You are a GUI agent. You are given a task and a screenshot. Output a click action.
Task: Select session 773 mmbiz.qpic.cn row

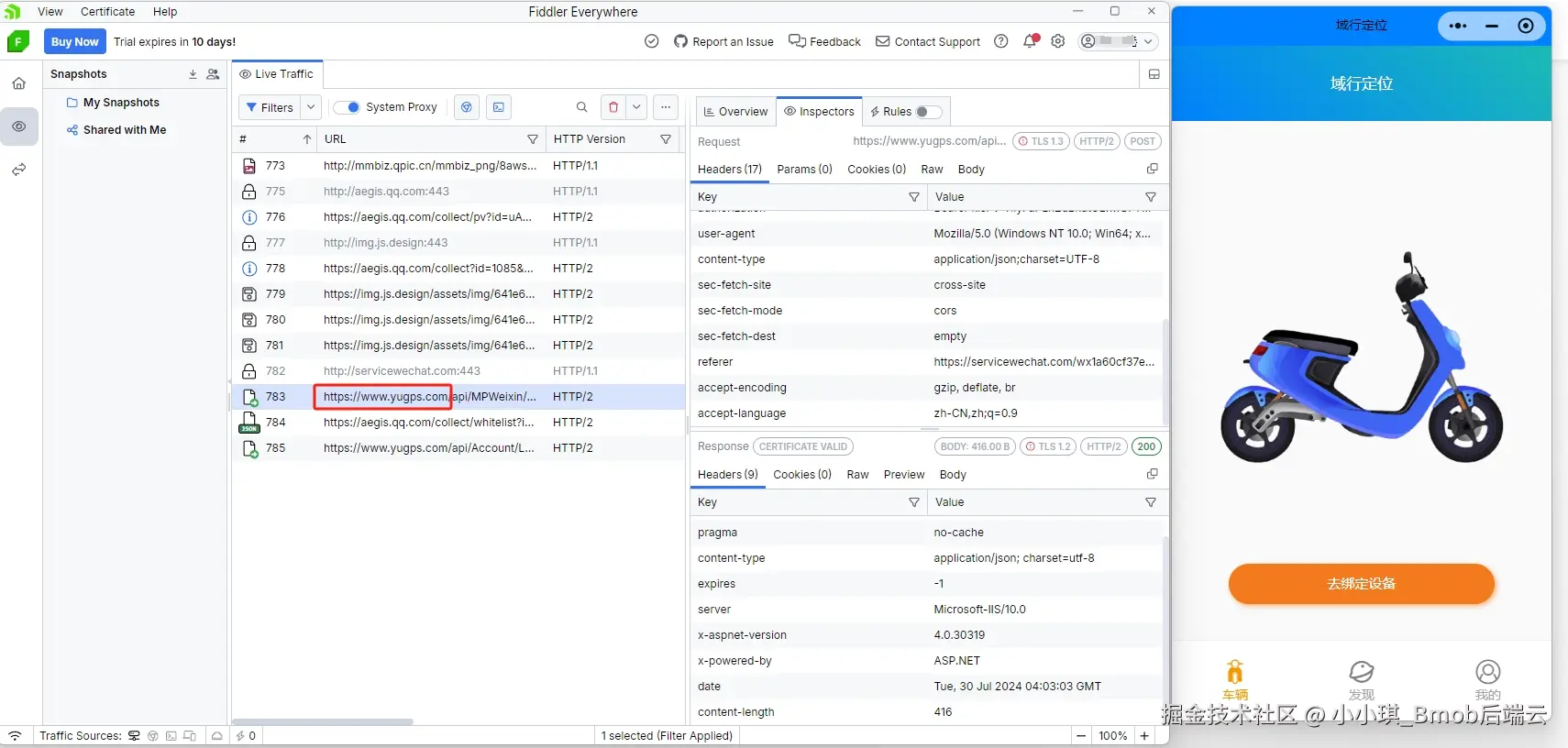click(x=458, y=166)
